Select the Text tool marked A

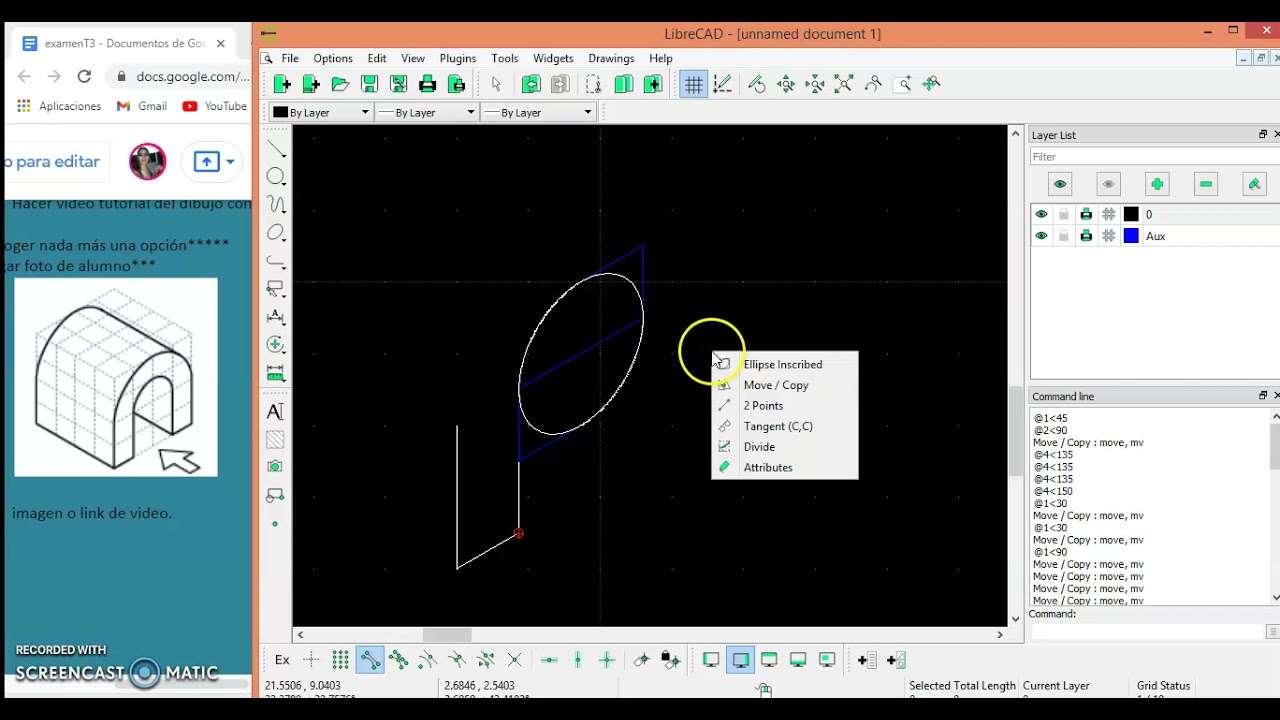pyautogui.click(x=276, y=412)
